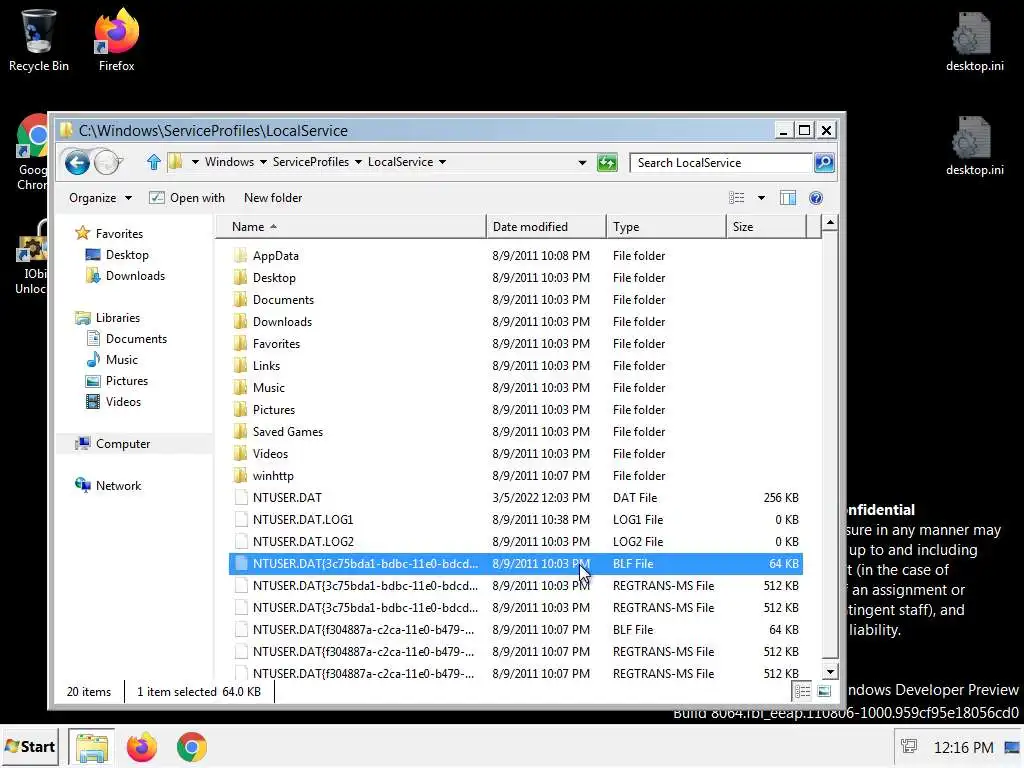The image size is (1024, 768).
Task: Click scrollbar down arrow in file list
Action: pos(830,672)
